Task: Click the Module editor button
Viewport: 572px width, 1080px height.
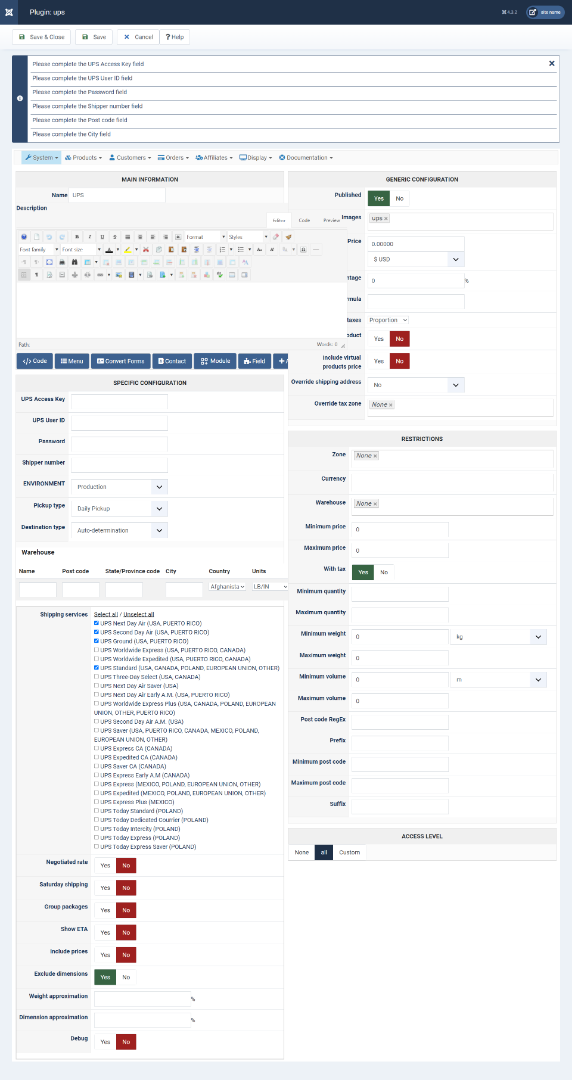Action: (215, 361)
